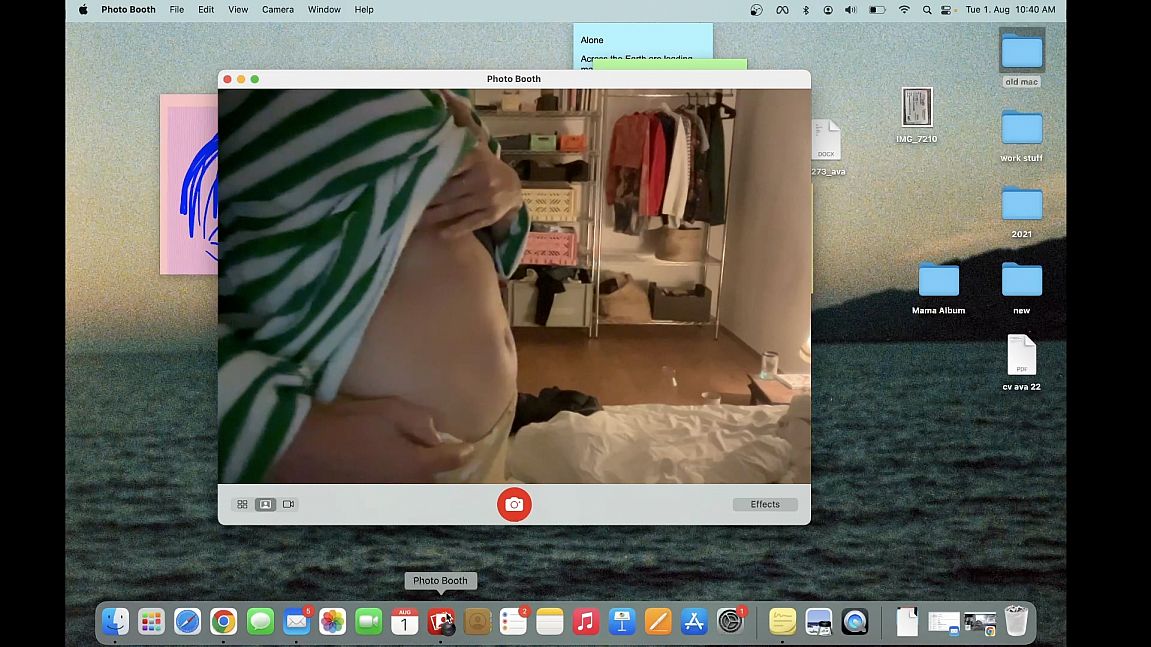Expand the View menu
Viewport: 1151px width, 647px height.
(x=238, y=10)
